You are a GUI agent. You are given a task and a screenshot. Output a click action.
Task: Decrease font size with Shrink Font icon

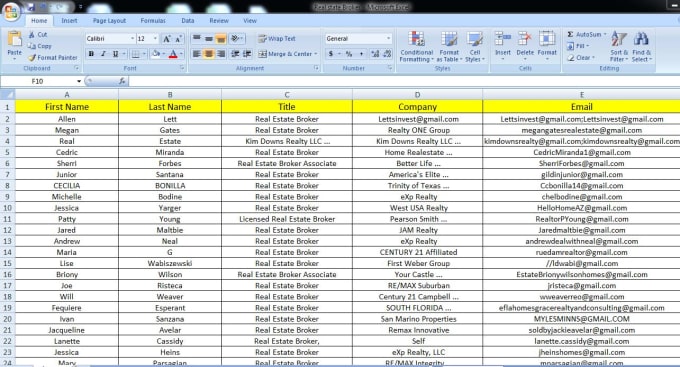178,39
